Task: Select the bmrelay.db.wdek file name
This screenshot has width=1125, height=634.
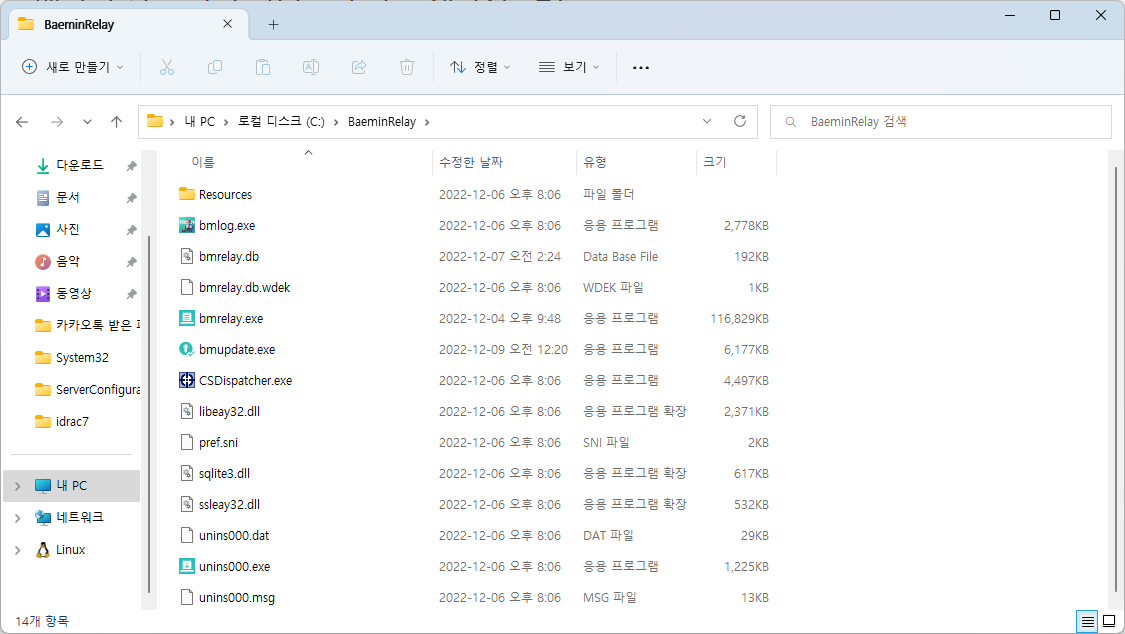Action: [245, 288]
